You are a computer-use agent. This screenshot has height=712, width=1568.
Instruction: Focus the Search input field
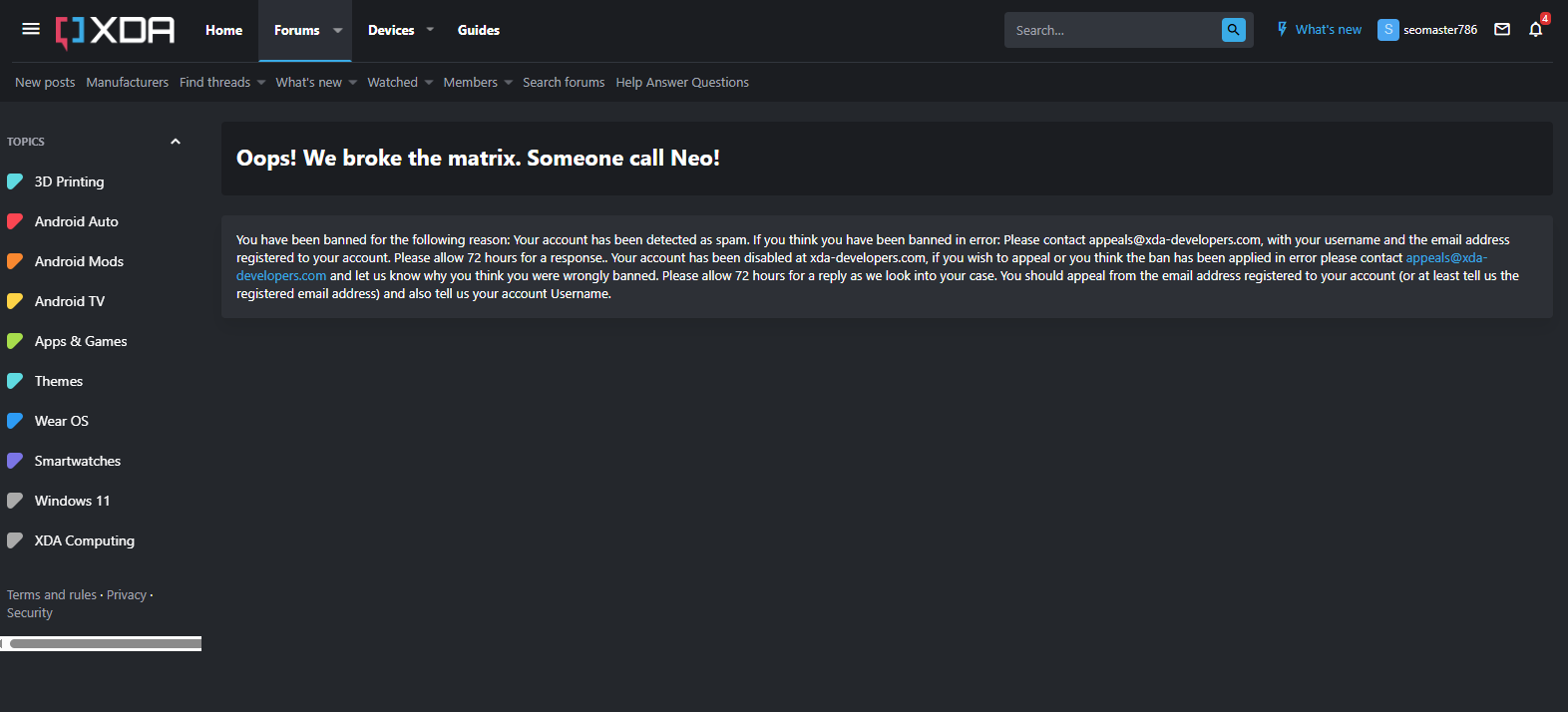1112,30
